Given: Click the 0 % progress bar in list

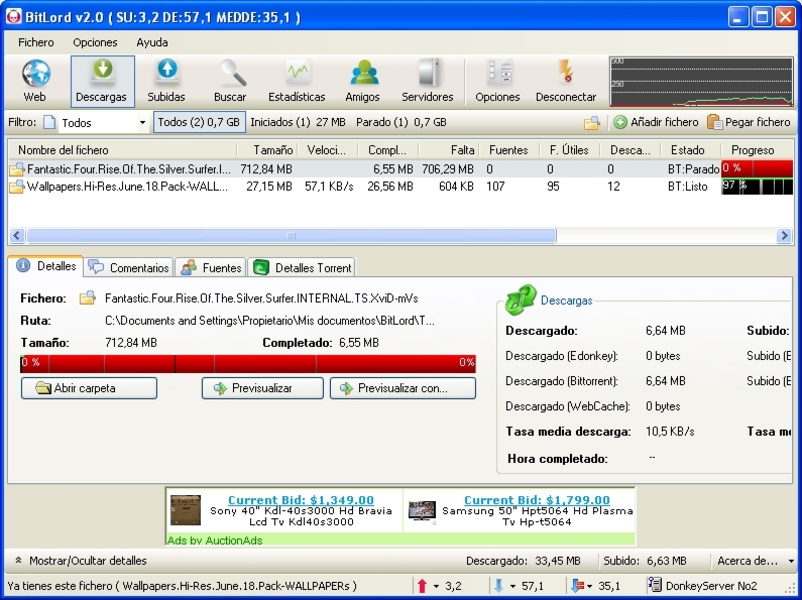Looking at the screenshot, I should click(757, 169).
